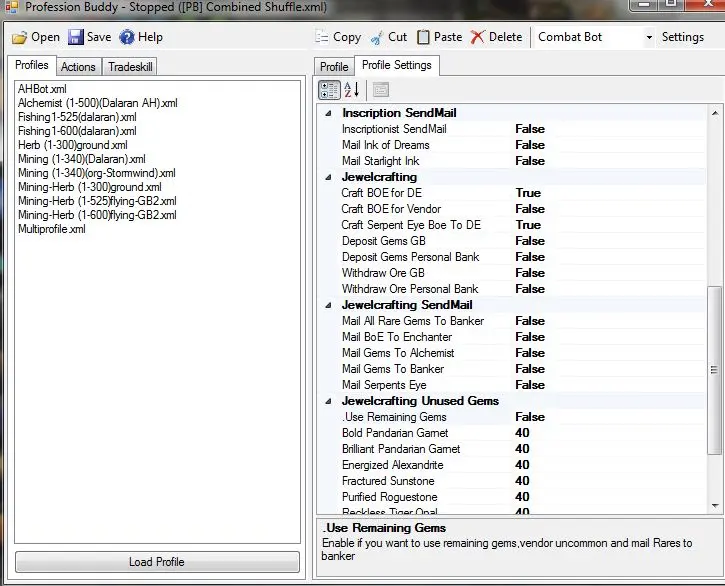Select the Craft BOE for DE value
725x586 pixels.
[x=528, y=193]
